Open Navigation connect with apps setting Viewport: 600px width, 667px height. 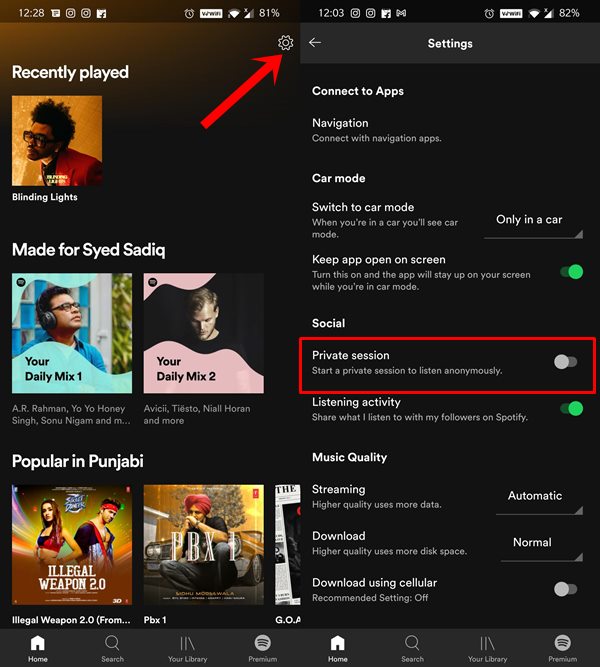click(377, 130)
